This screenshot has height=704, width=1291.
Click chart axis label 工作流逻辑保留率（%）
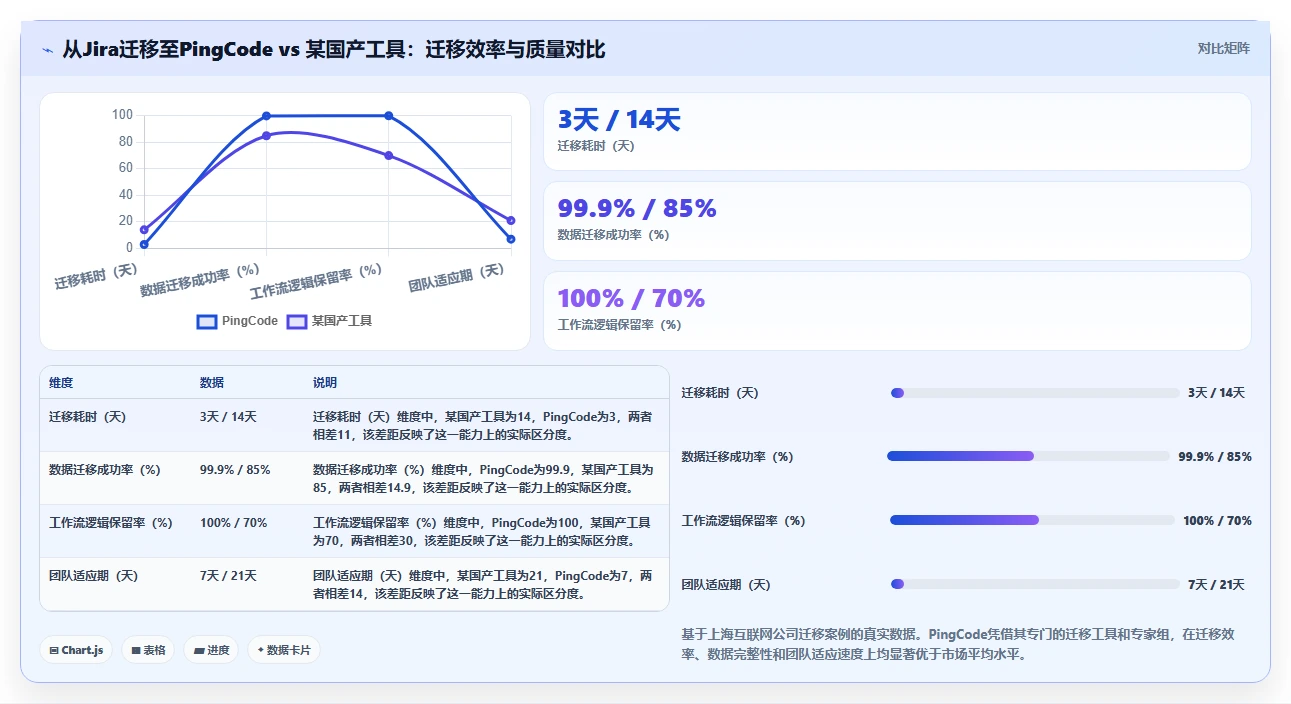(316, 282)
